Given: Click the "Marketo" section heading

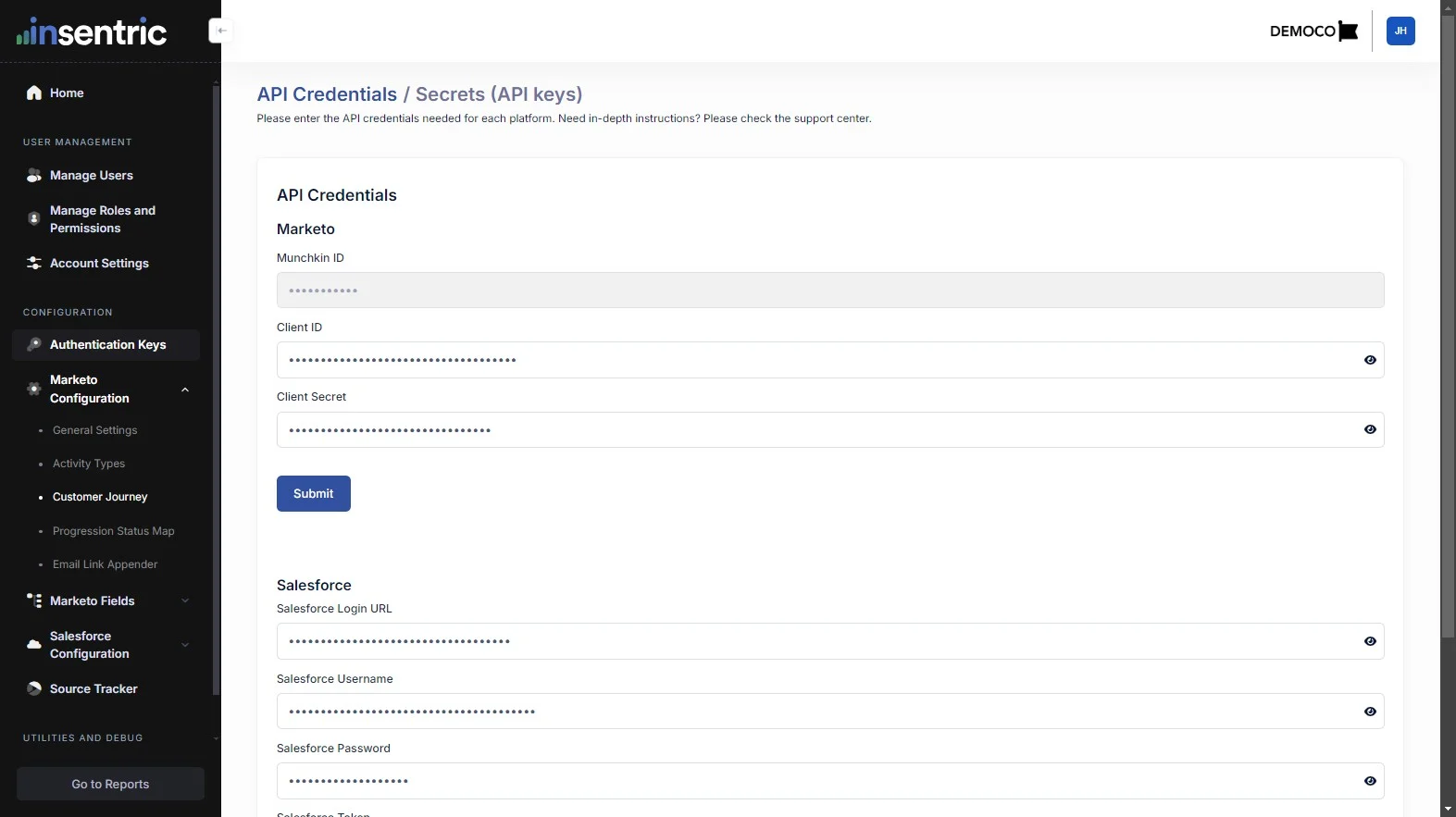Looking at the screenshot, I should (305, 229).
